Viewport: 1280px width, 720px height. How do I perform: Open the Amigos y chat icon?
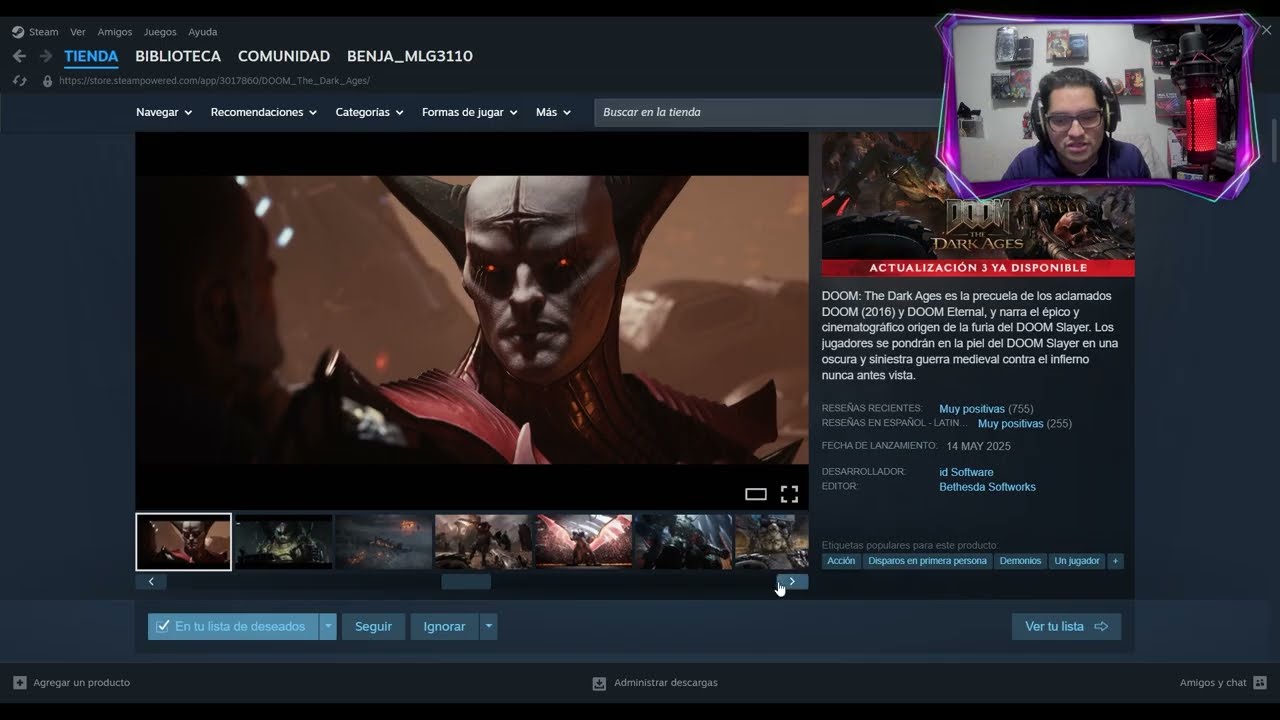(x=1260, y=683)
